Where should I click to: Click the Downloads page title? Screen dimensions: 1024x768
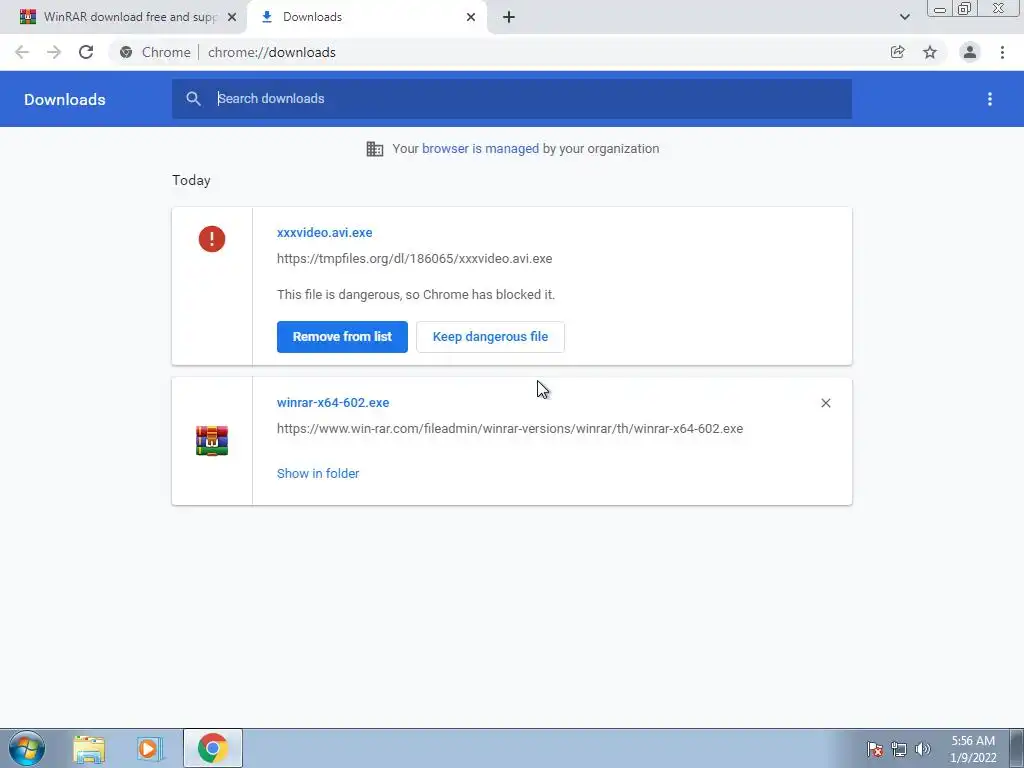click(65, 99)
